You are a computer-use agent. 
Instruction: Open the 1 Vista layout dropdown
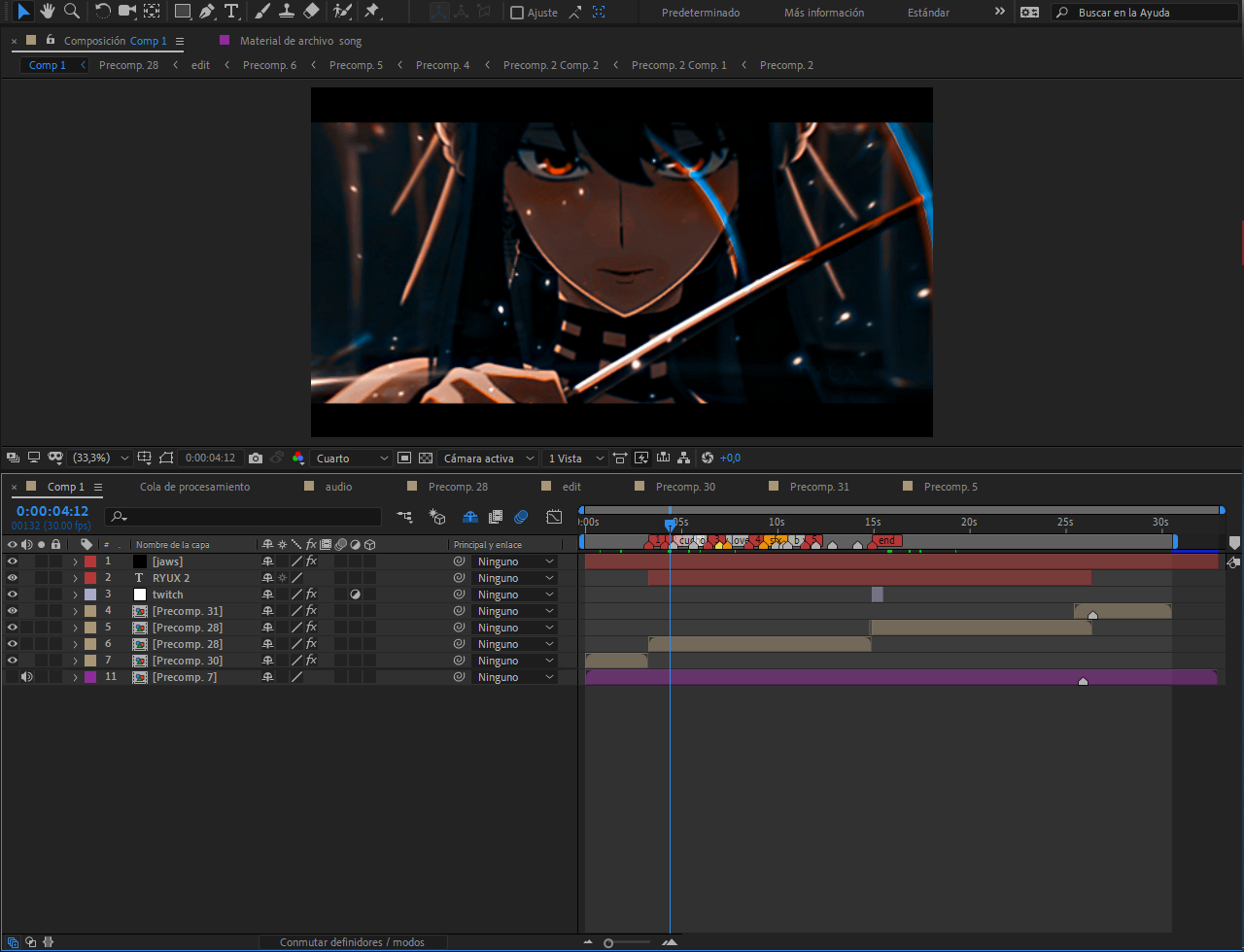pos(577,458)
